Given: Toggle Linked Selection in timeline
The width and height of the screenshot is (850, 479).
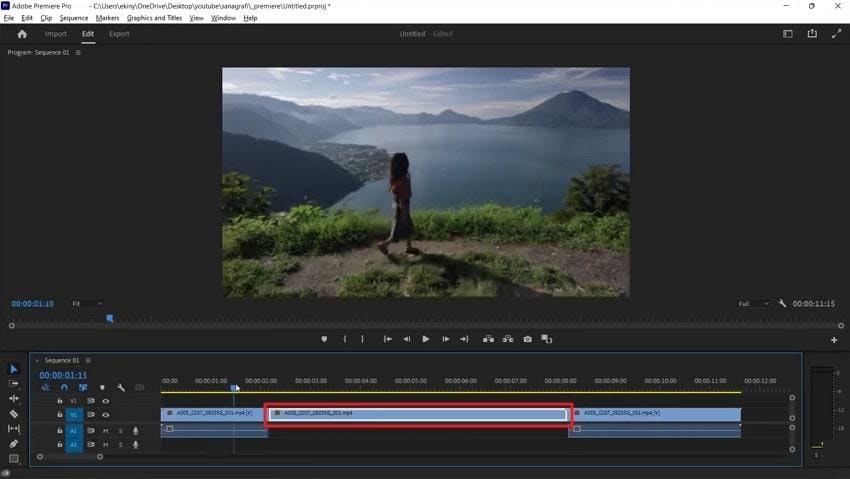Looking at the screenshot, I should click(83, 387).
